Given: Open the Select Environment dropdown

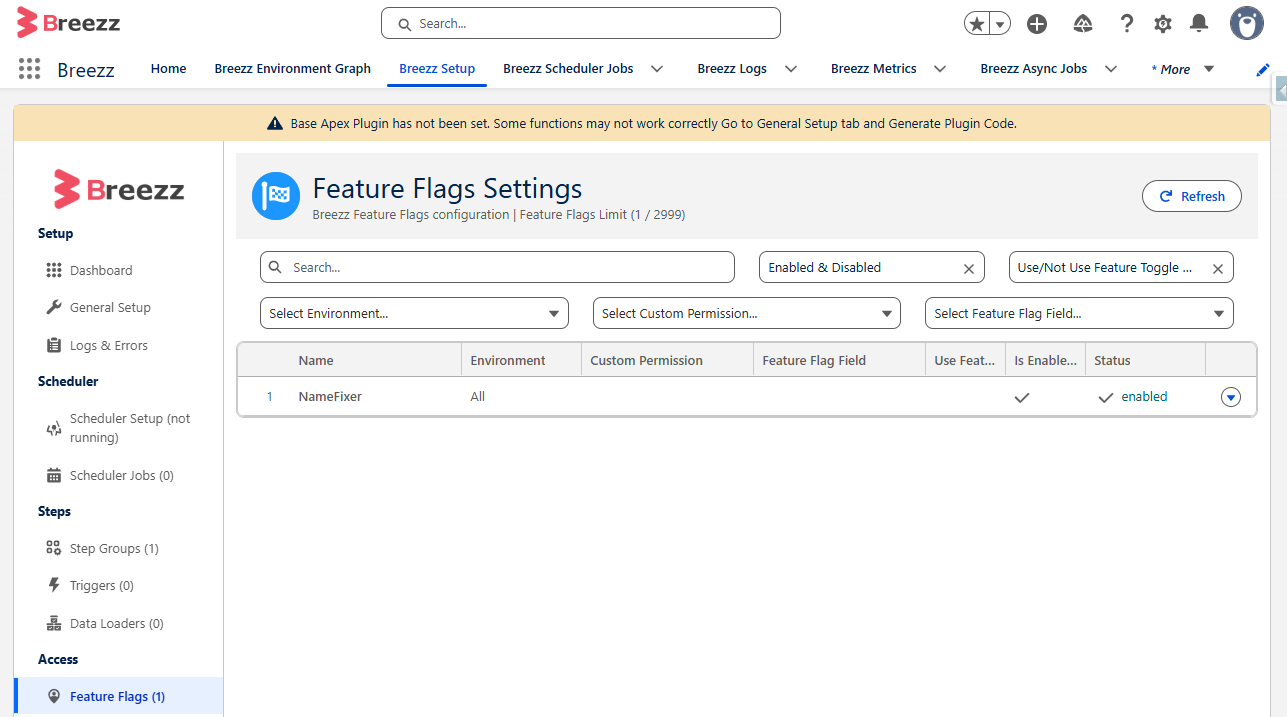Looking at the screenshot, I should 414,313.
